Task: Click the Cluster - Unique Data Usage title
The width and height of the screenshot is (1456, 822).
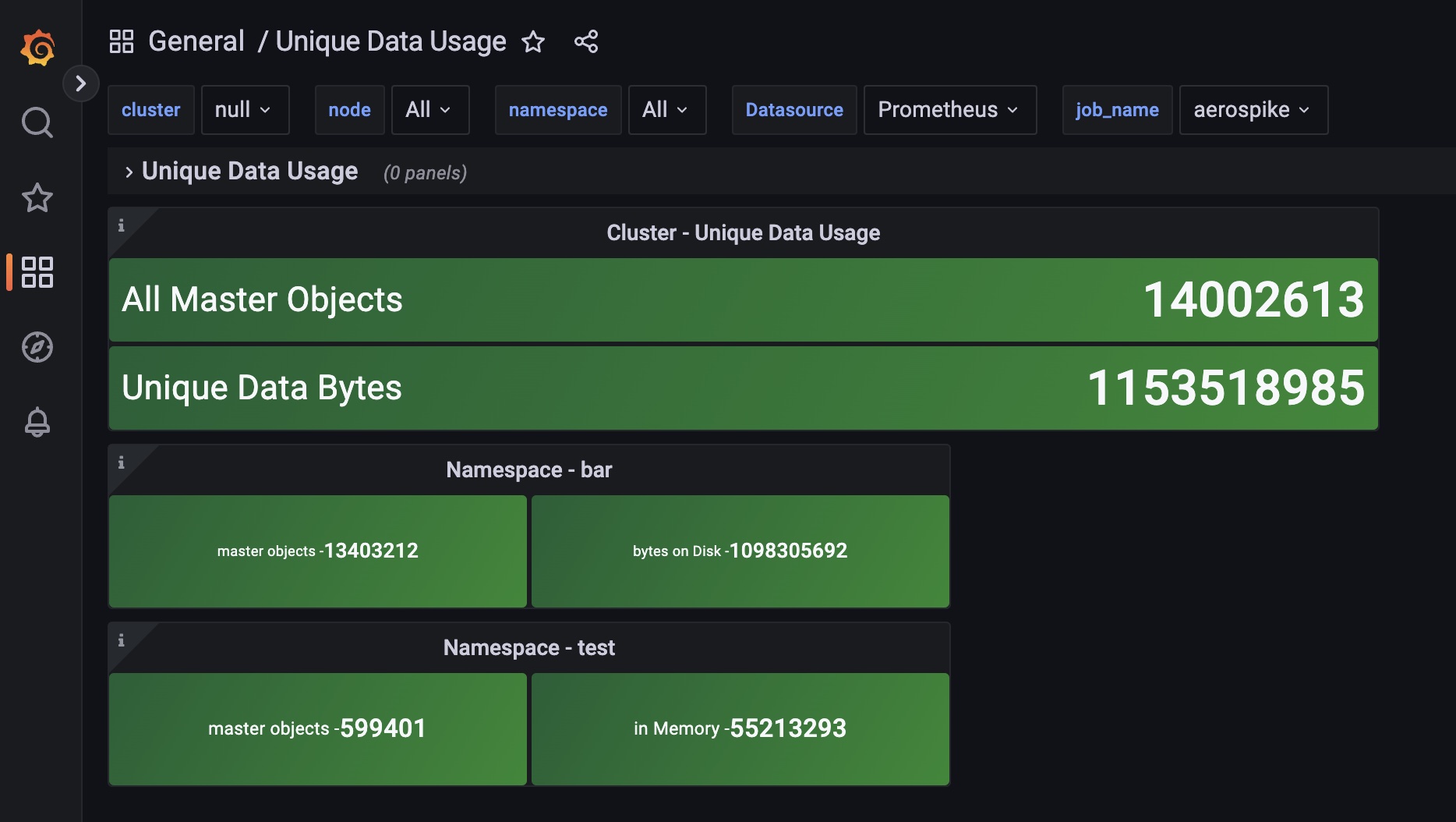Action: [x=743, y=232]
